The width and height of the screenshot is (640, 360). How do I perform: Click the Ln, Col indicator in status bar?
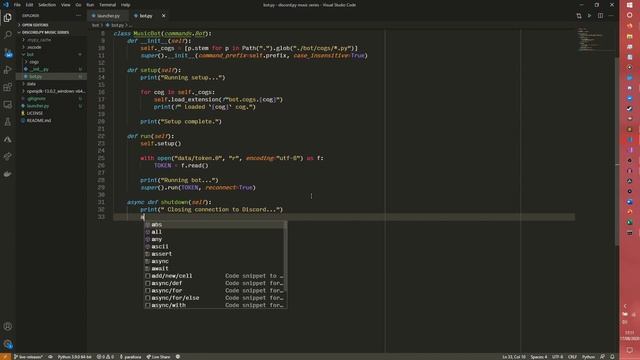click(513, 357)
